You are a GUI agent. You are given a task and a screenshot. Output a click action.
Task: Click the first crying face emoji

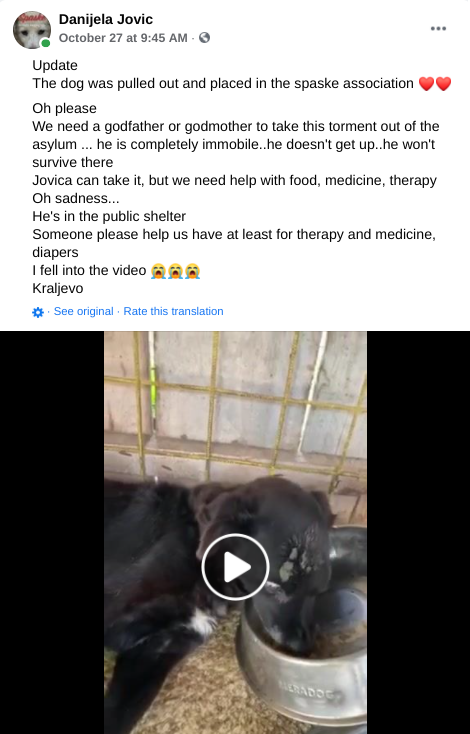(x=158, y=271)
